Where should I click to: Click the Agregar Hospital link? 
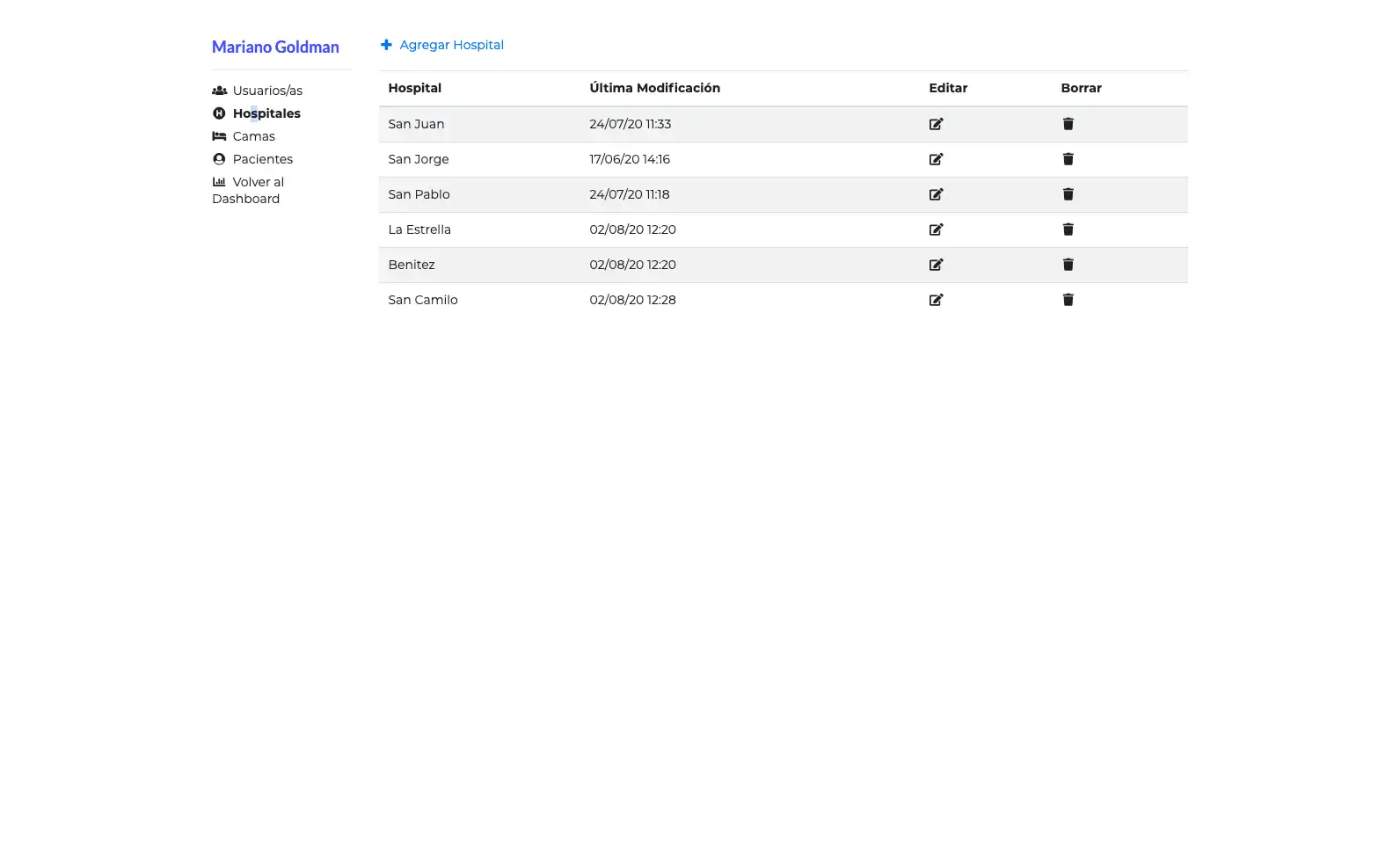click(x=451, y=45)
